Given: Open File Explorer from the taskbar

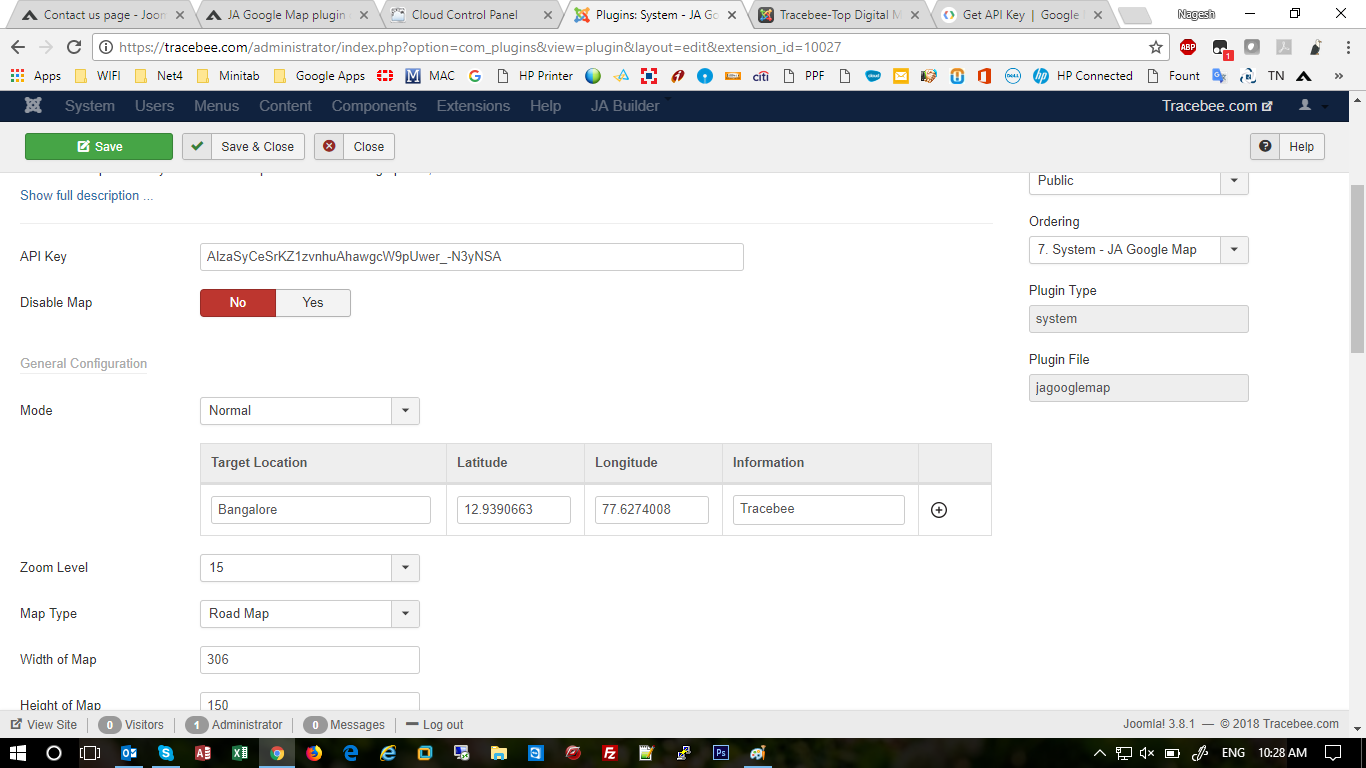Looking at the screenshot, I should (499, 753).
